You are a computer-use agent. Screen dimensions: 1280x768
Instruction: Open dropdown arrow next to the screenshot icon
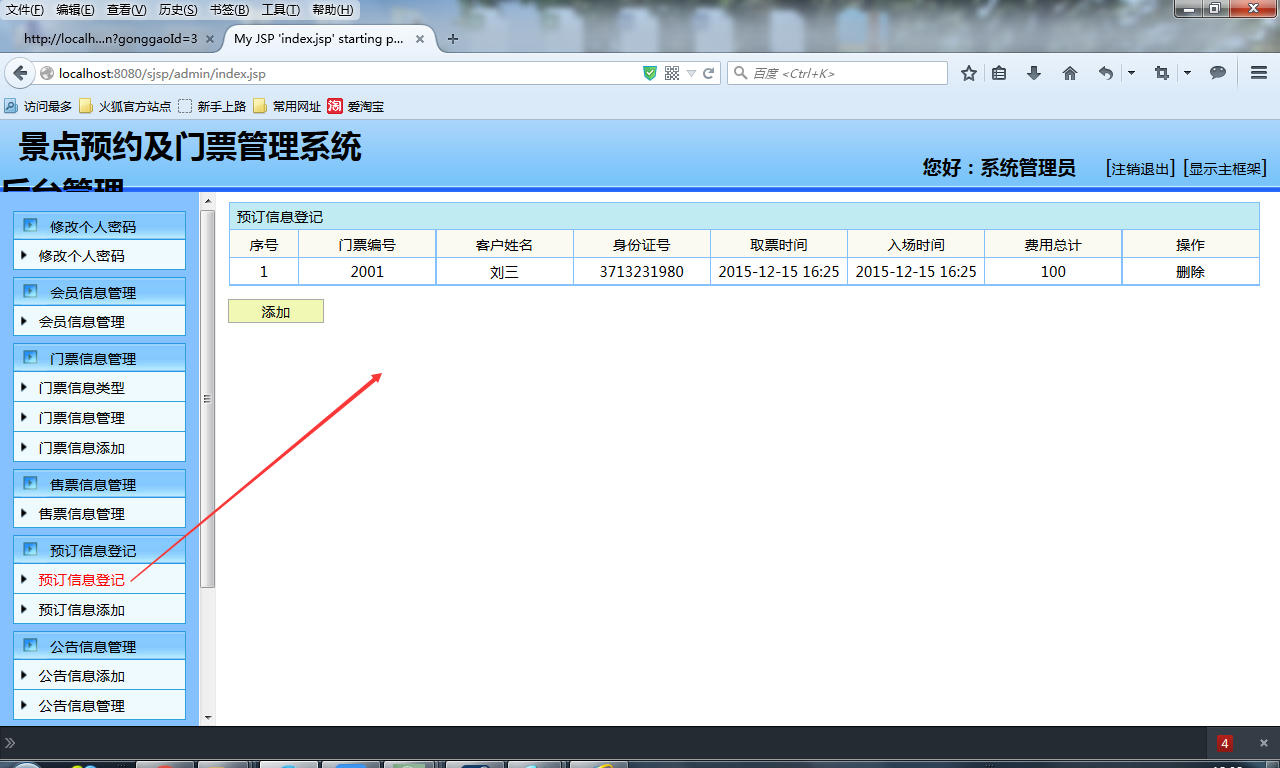tap(1187, 73)
